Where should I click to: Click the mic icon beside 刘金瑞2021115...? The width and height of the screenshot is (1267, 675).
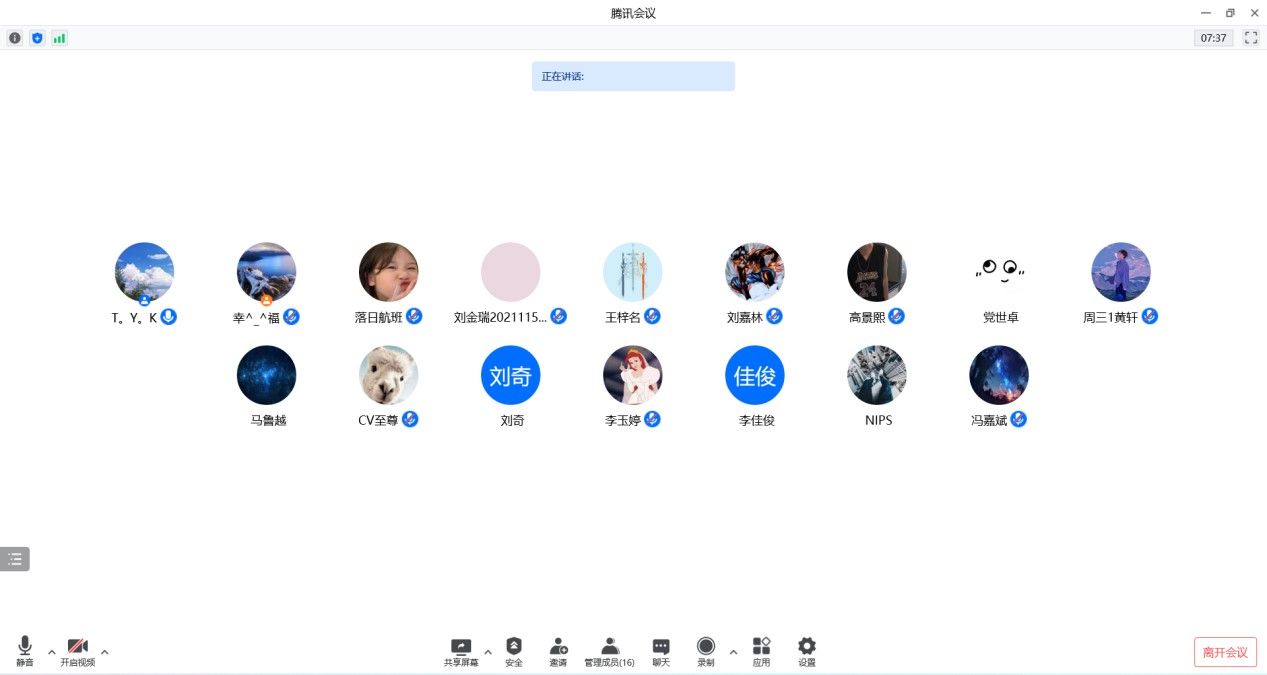(558, 317)
